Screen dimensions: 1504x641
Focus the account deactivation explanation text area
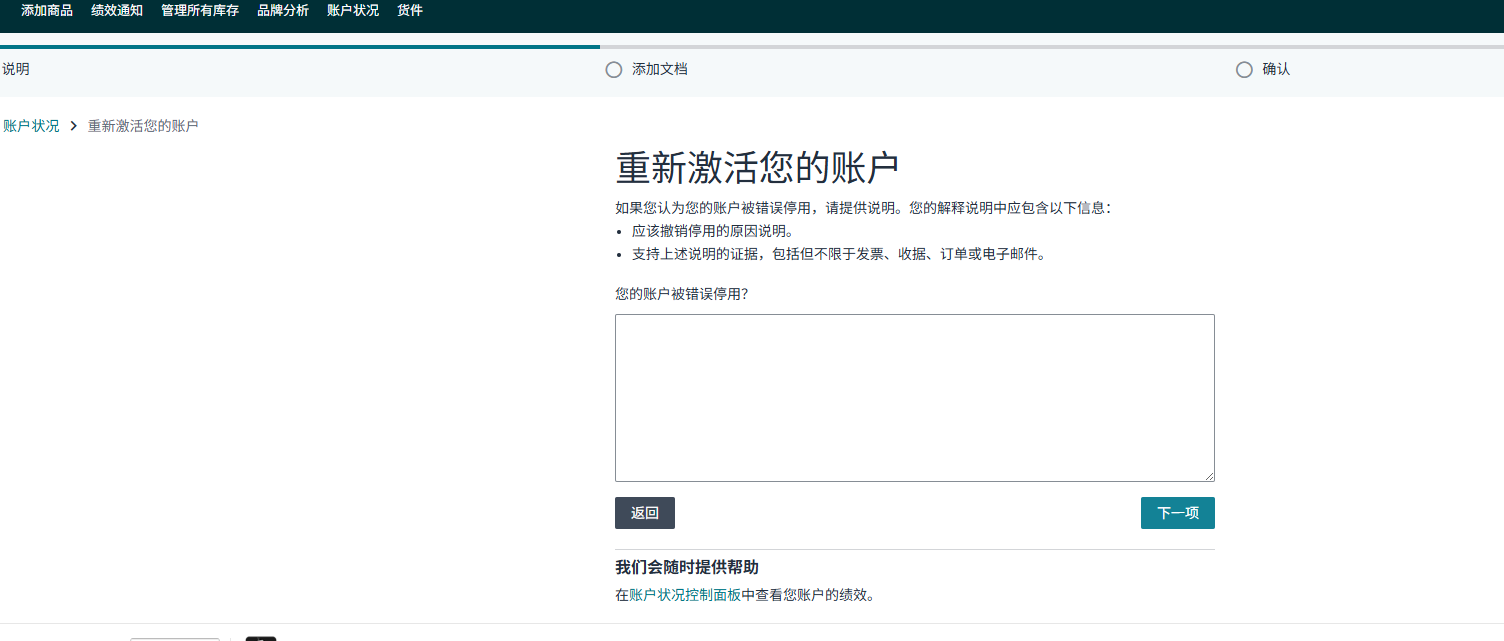point(914,397)
